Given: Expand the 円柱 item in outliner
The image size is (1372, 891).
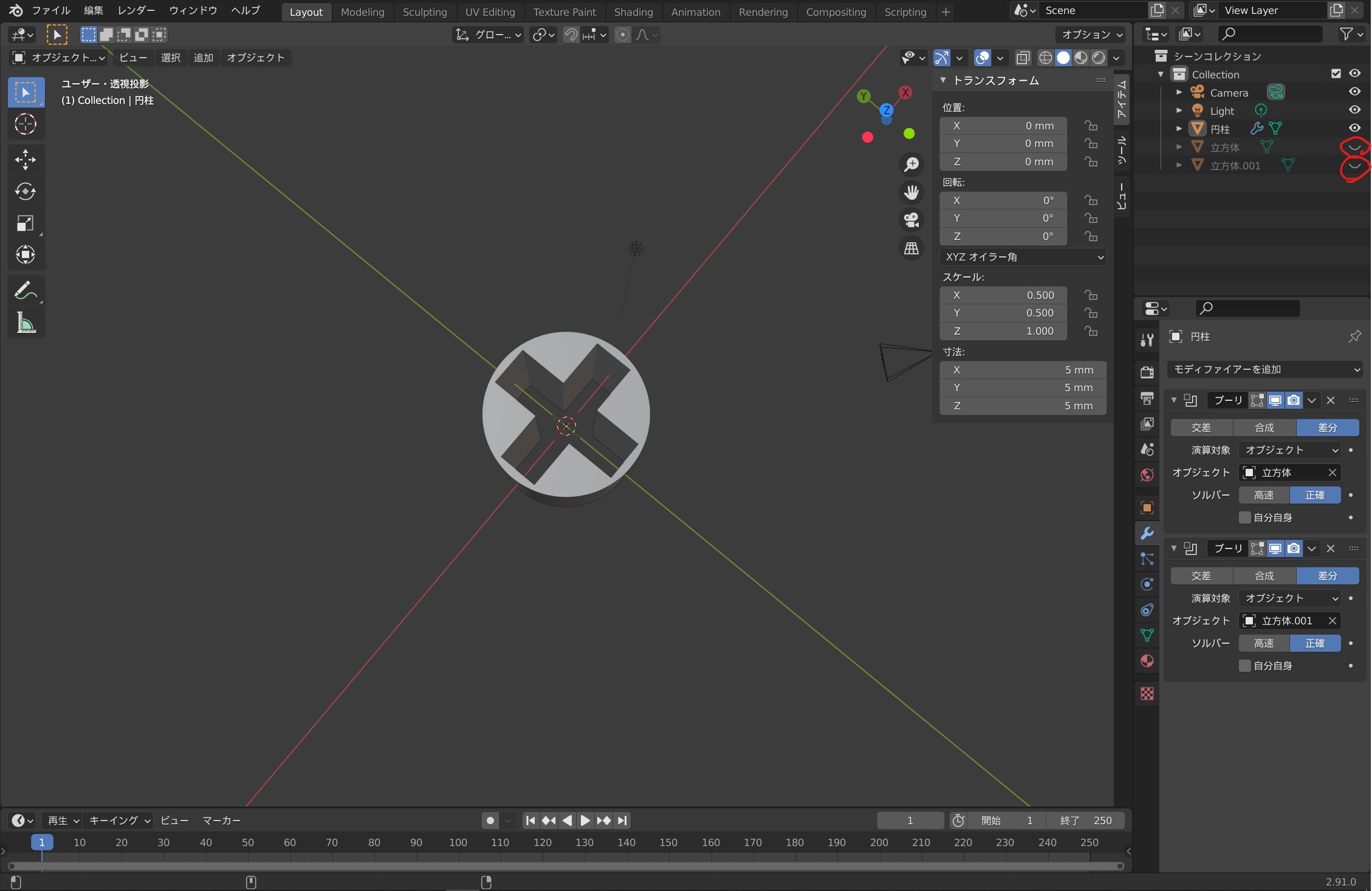Looking at the screenshot, I should tap(1179, 129).
